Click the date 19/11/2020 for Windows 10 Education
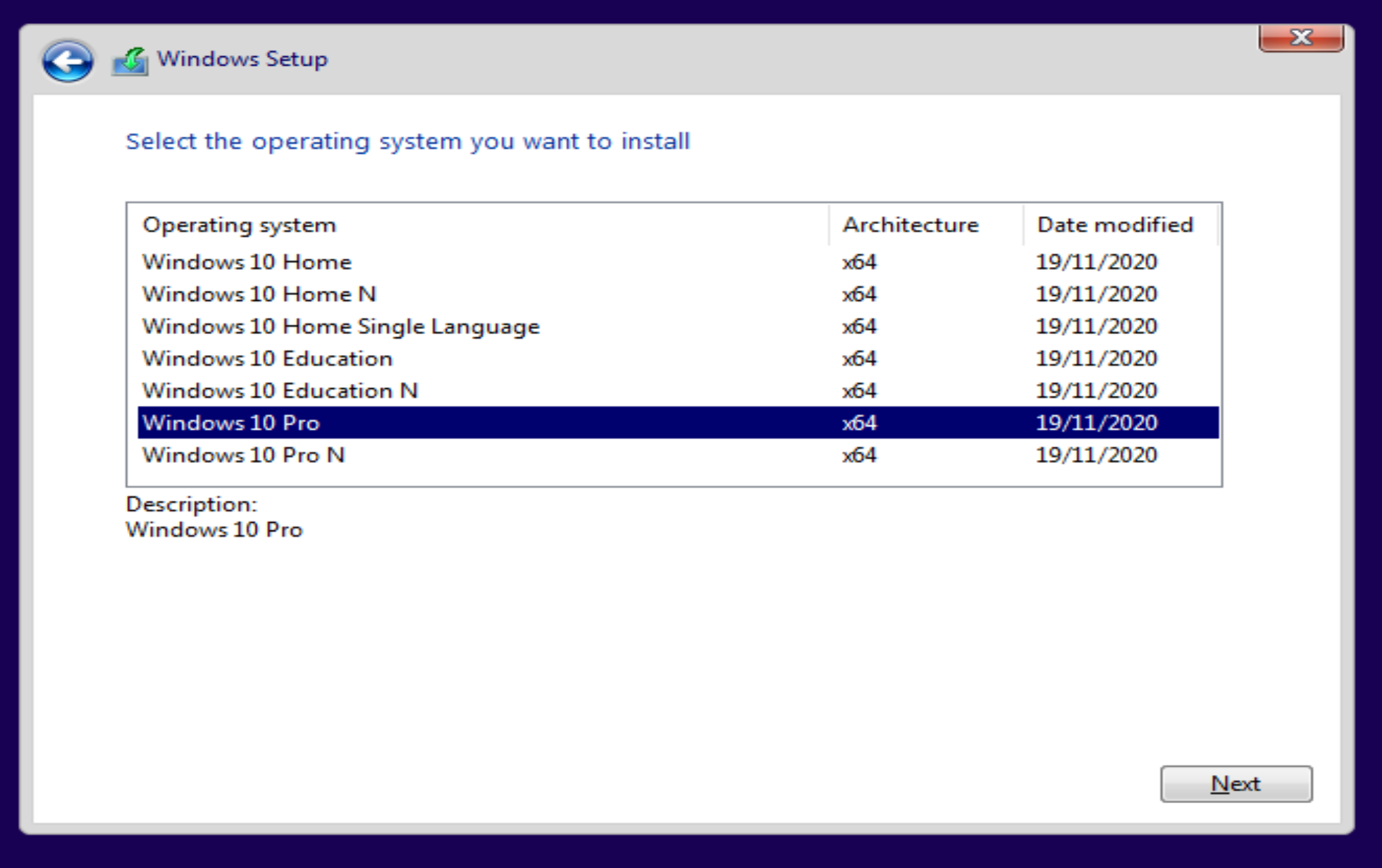Screen dimensions: 1382x868 point(1097,359)
